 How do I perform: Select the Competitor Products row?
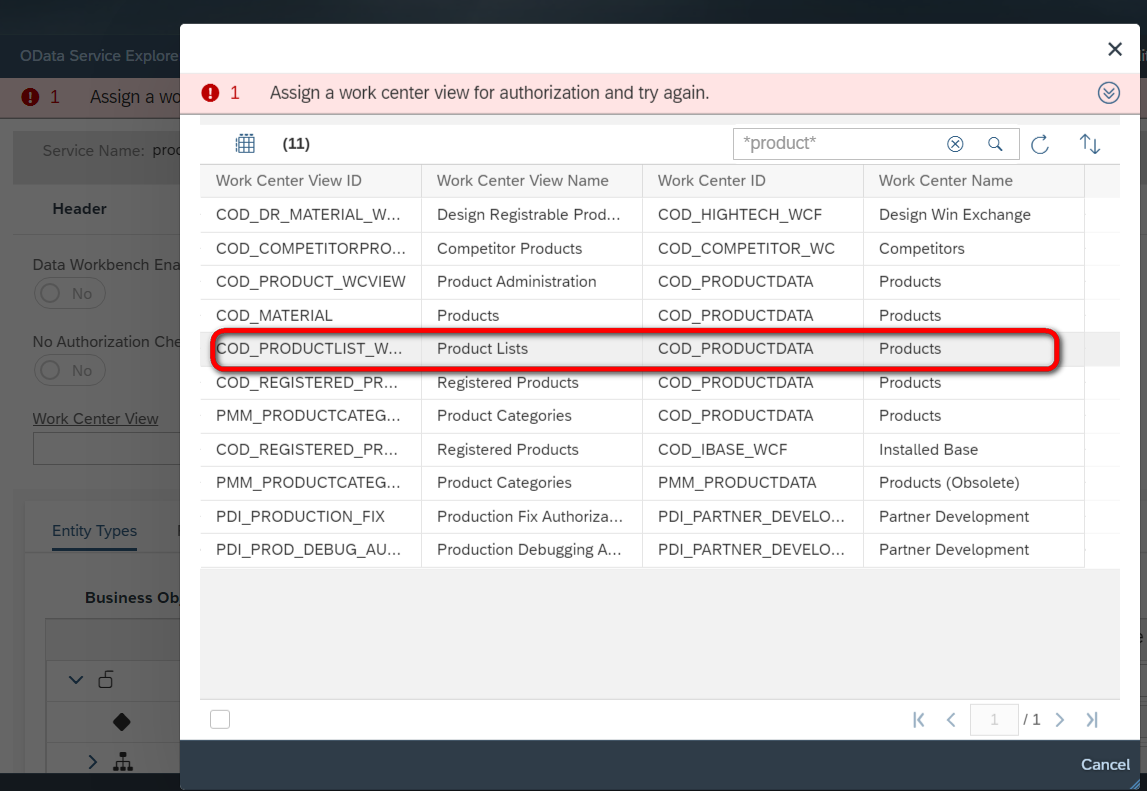[642, 248]
